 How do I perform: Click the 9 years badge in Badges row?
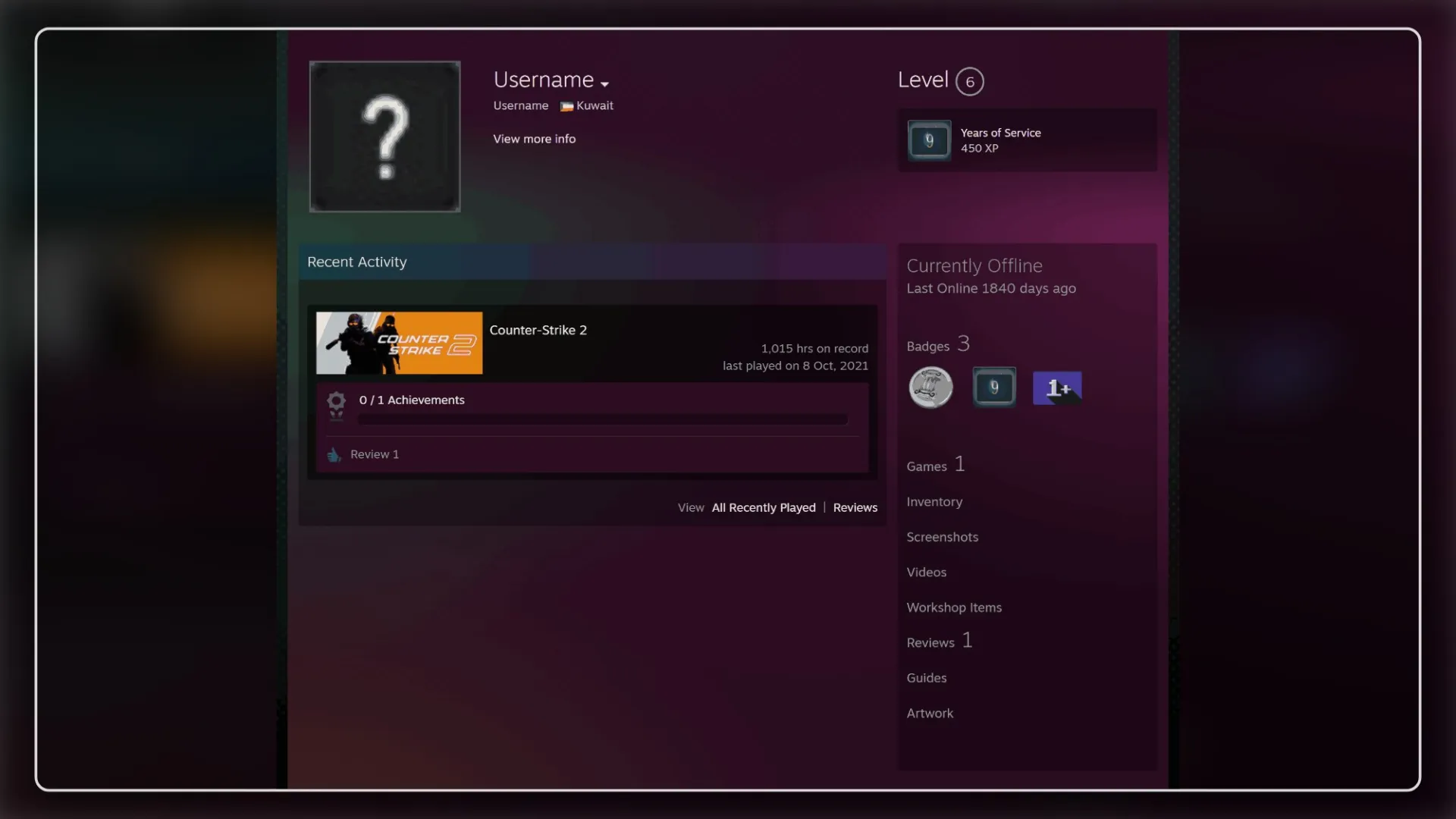pos(994,388)
